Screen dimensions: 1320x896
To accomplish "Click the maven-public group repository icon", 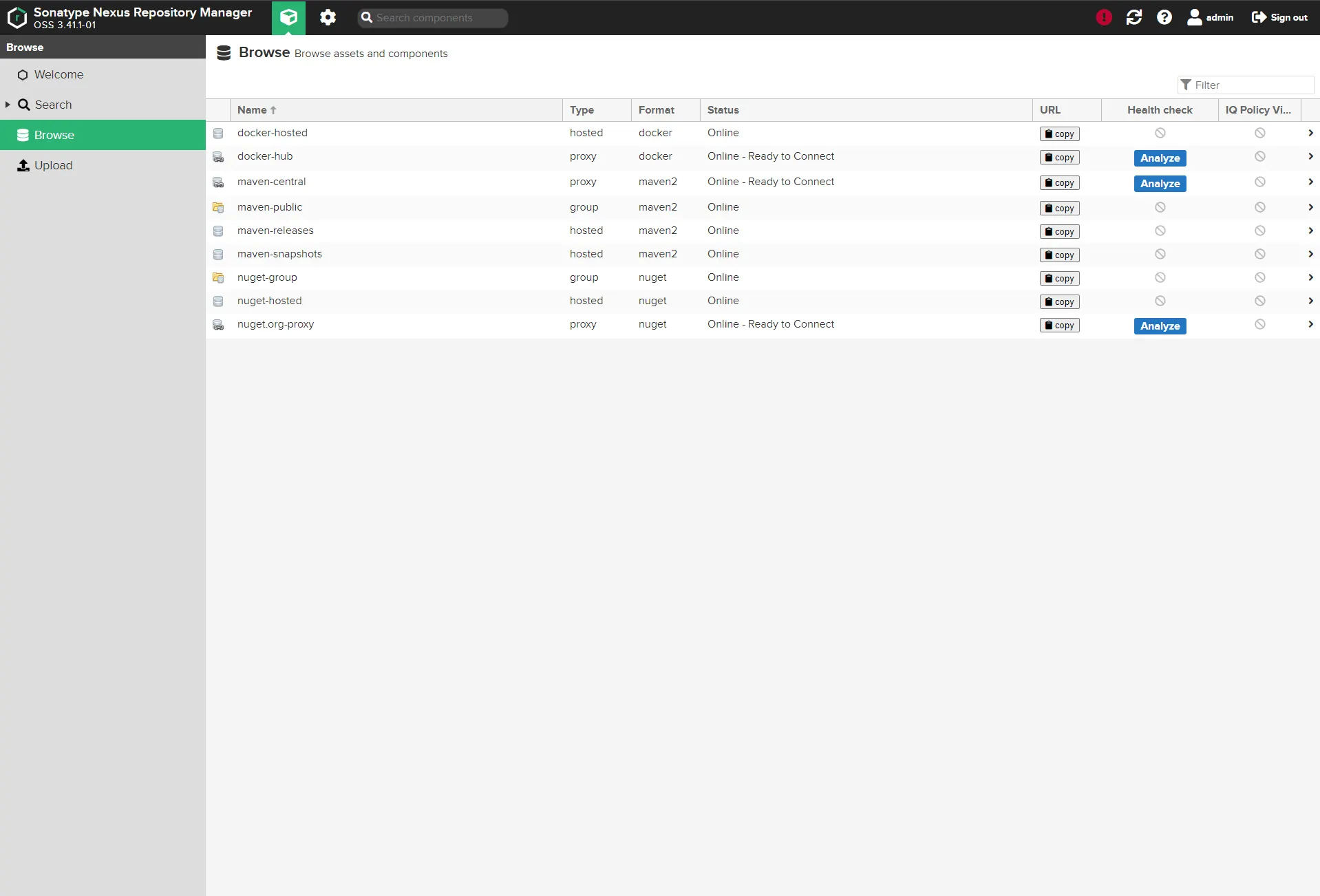I will (218, 208).
